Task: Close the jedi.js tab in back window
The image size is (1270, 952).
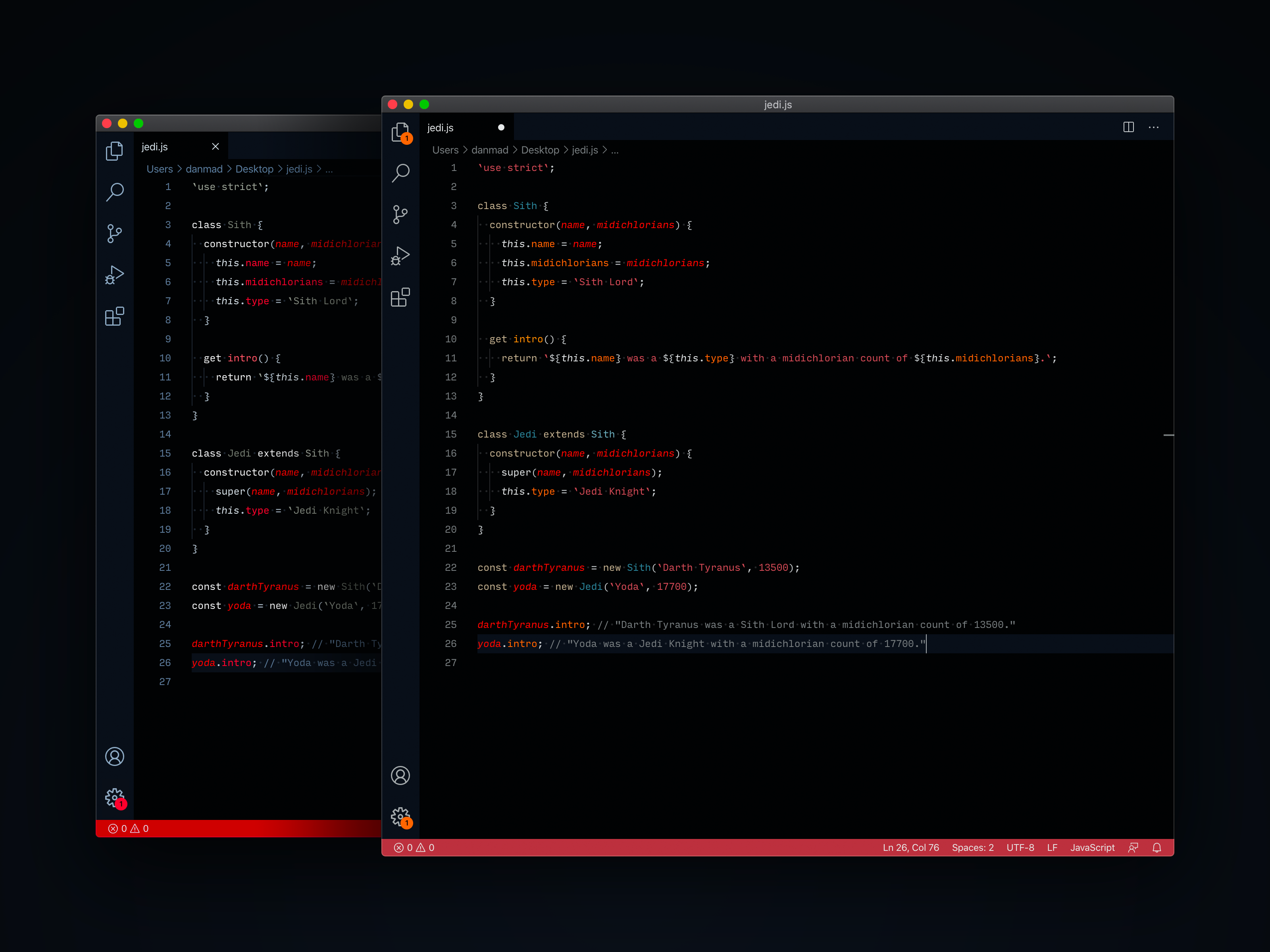Action: (215, 147)
